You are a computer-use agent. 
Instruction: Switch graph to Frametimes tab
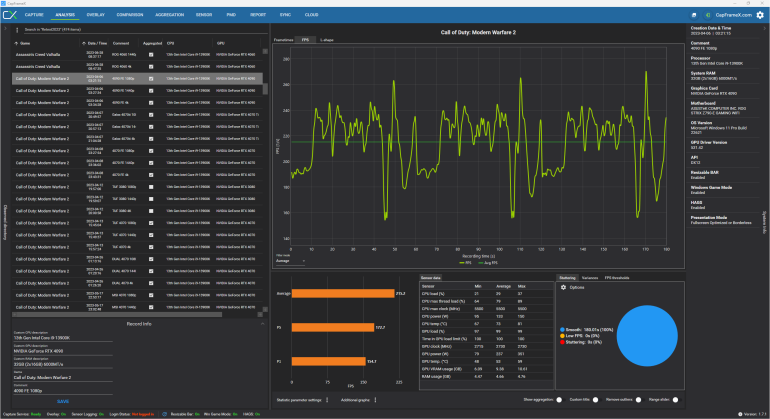(x=283, y=40)
